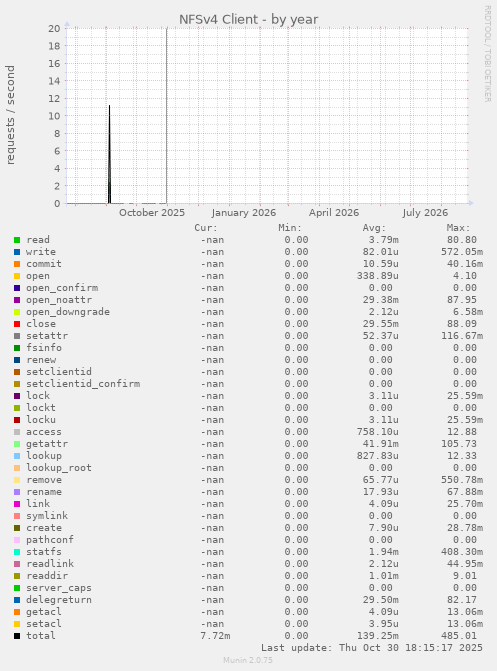Click the requests / second axis label

[x=10, y=115]
